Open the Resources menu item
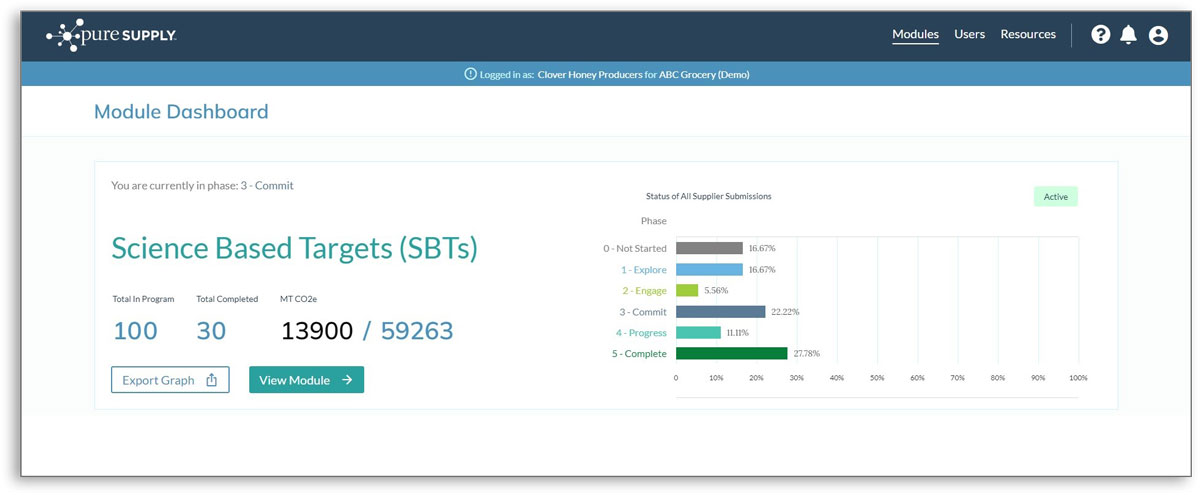Image resolution: width=1200 pixels, height=495 pixels. (1028, 34)
